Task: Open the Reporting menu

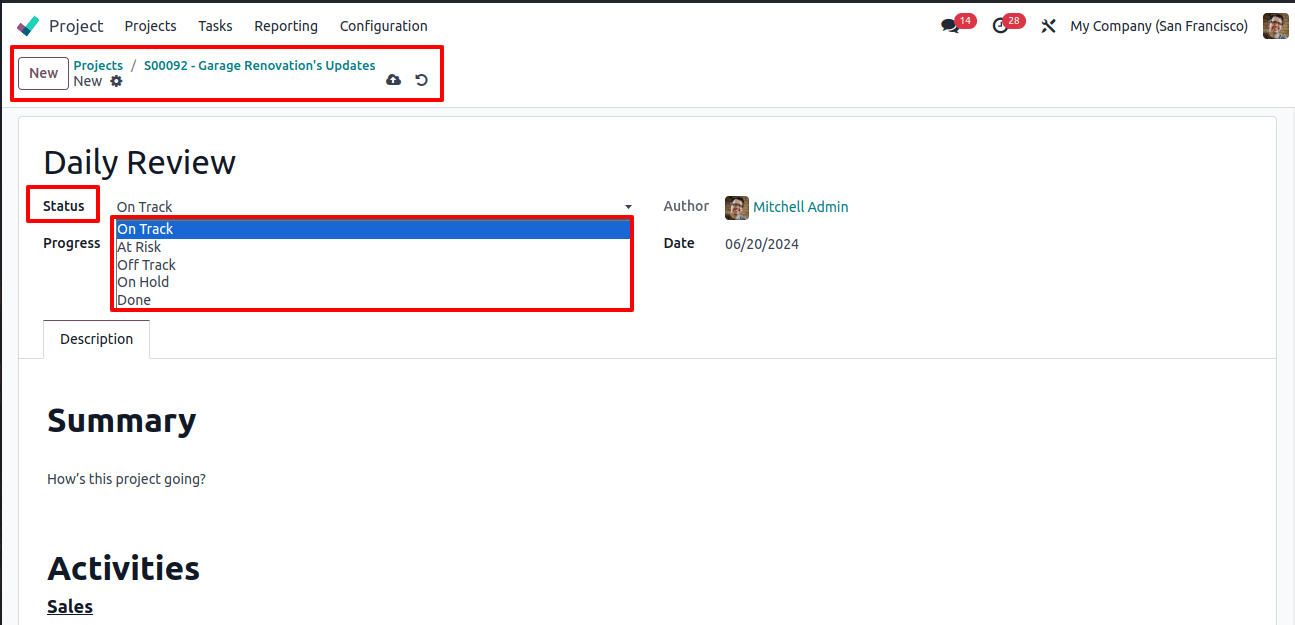Action: (x=286, y=26)
